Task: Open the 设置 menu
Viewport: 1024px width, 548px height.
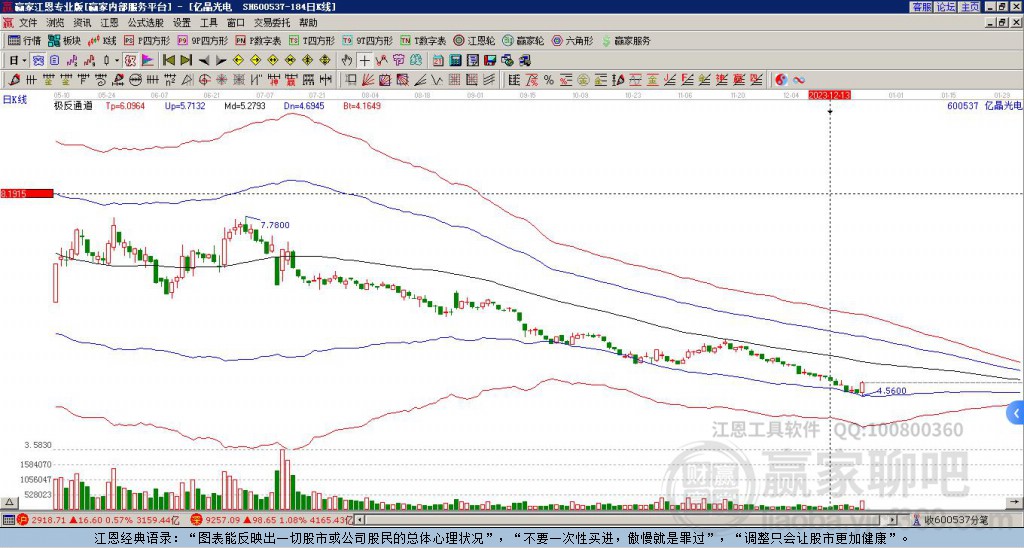Action: [x=182, y=23]
